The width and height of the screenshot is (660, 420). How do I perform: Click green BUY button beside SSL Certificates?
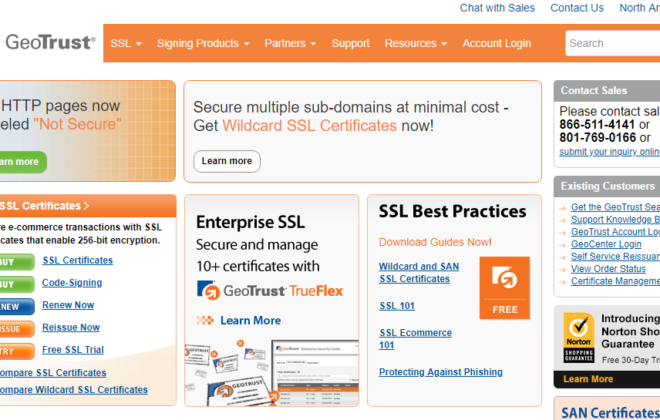17,262
